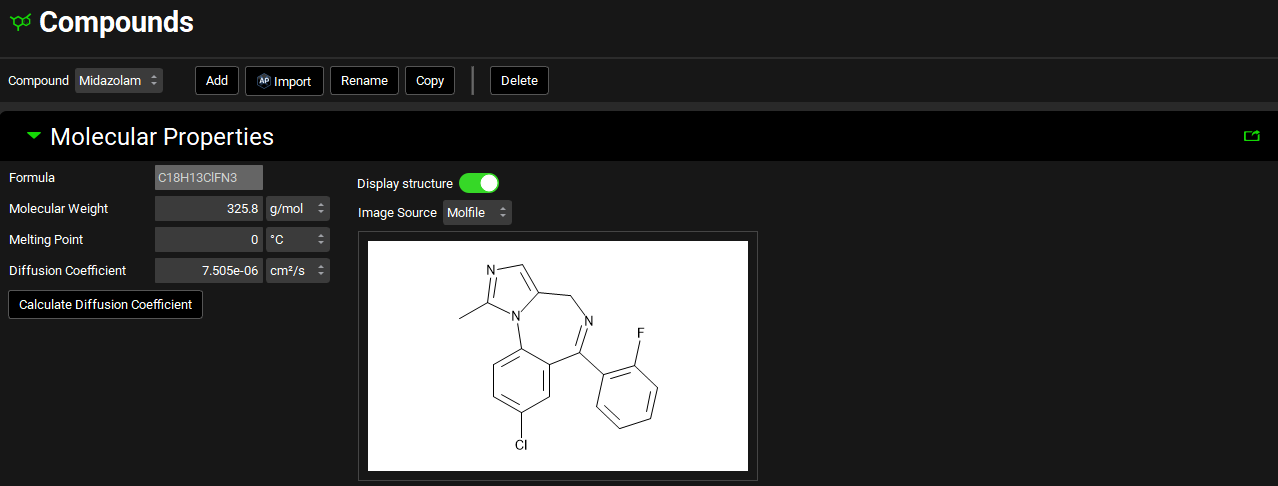The width and height of the screenshot is (1278, 486).
Task: Click the Copy compound button
Action: (430, 81)
